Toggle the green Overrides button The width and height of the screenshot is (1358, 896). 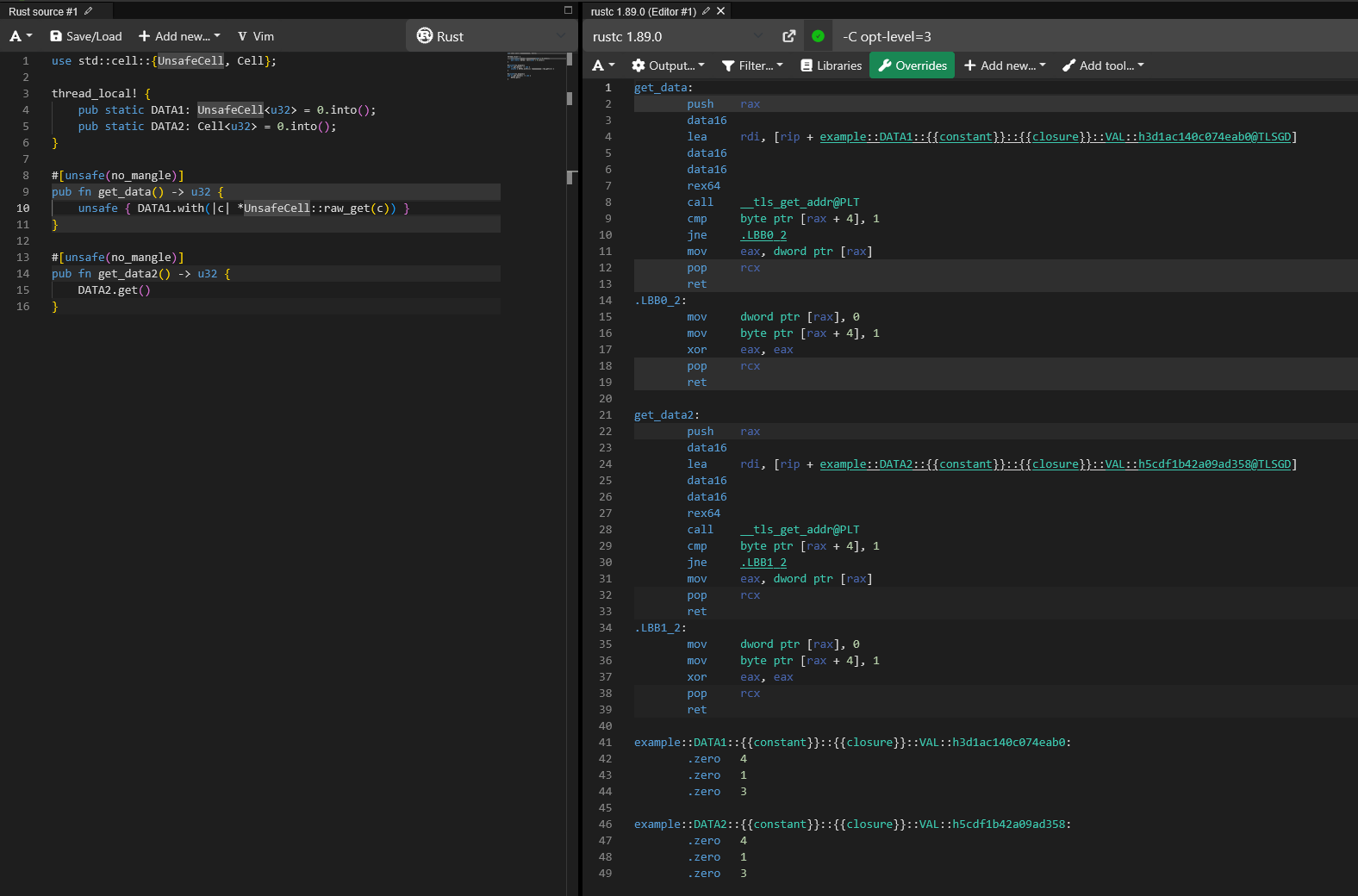pos(912,65)
